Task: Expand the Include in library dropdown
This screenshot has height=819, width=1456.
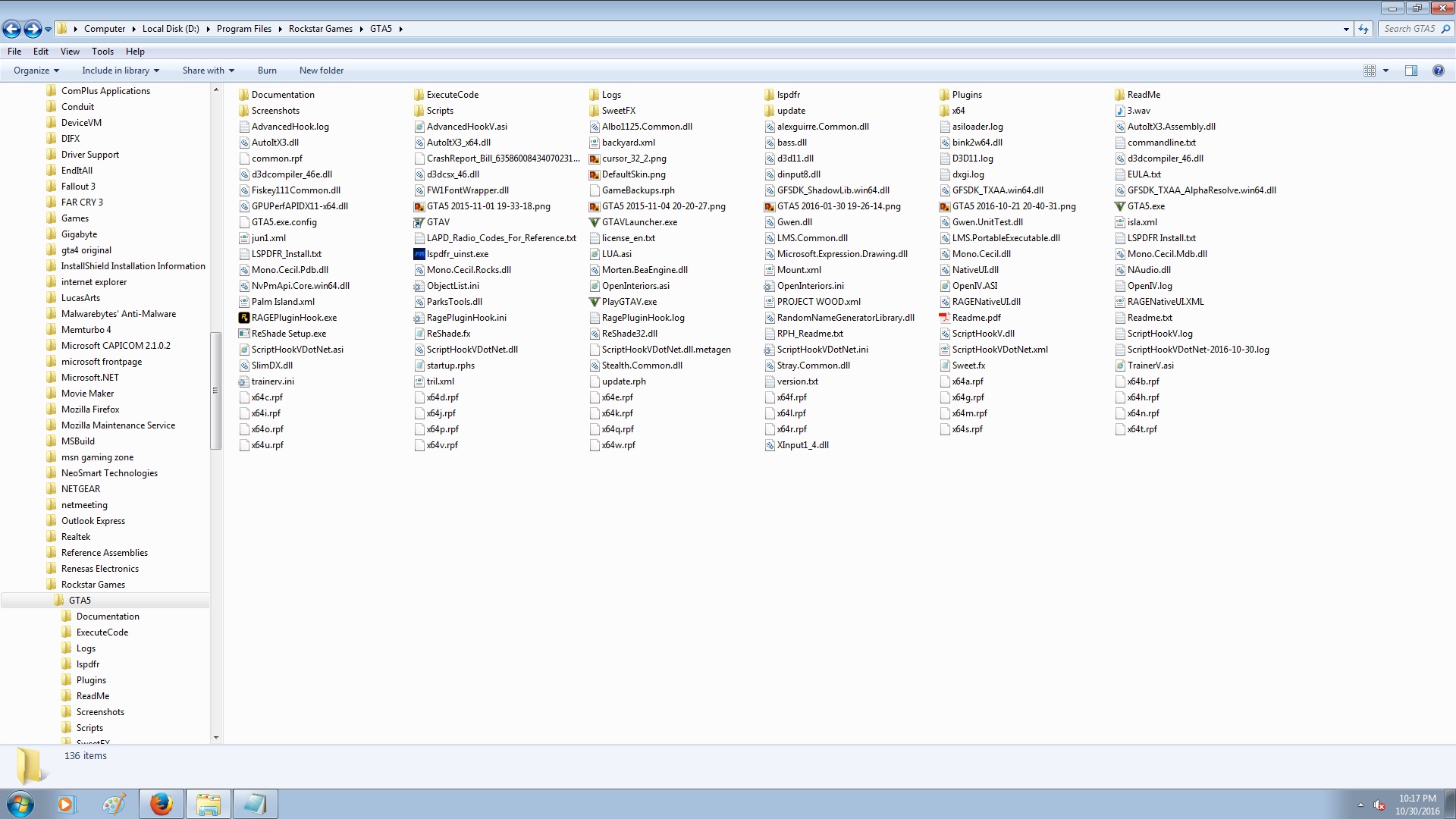Action: [x=121, y=71]
